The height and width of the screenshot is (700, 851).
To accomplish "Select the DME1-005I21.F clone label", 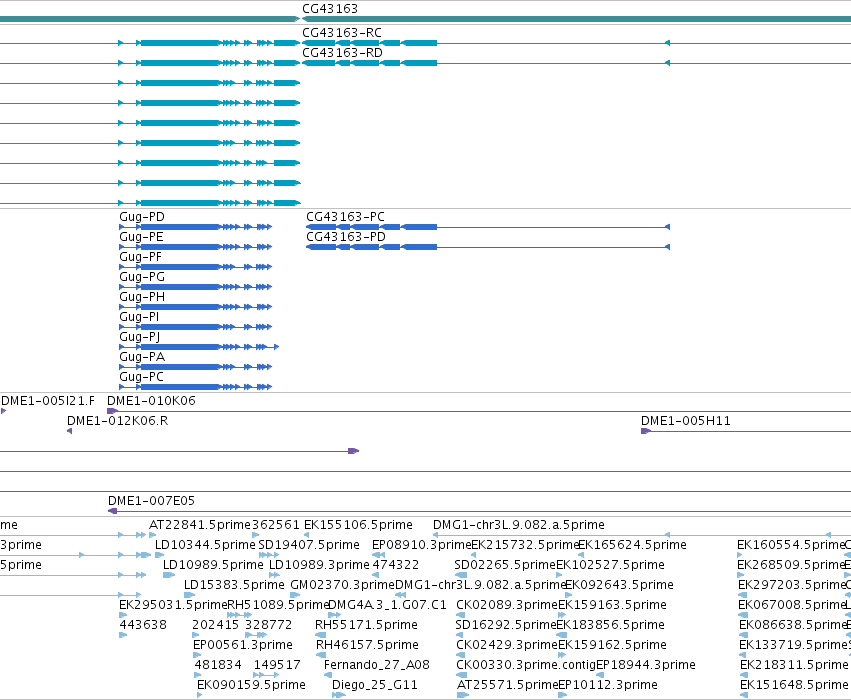I will click(x=48, y=400).
